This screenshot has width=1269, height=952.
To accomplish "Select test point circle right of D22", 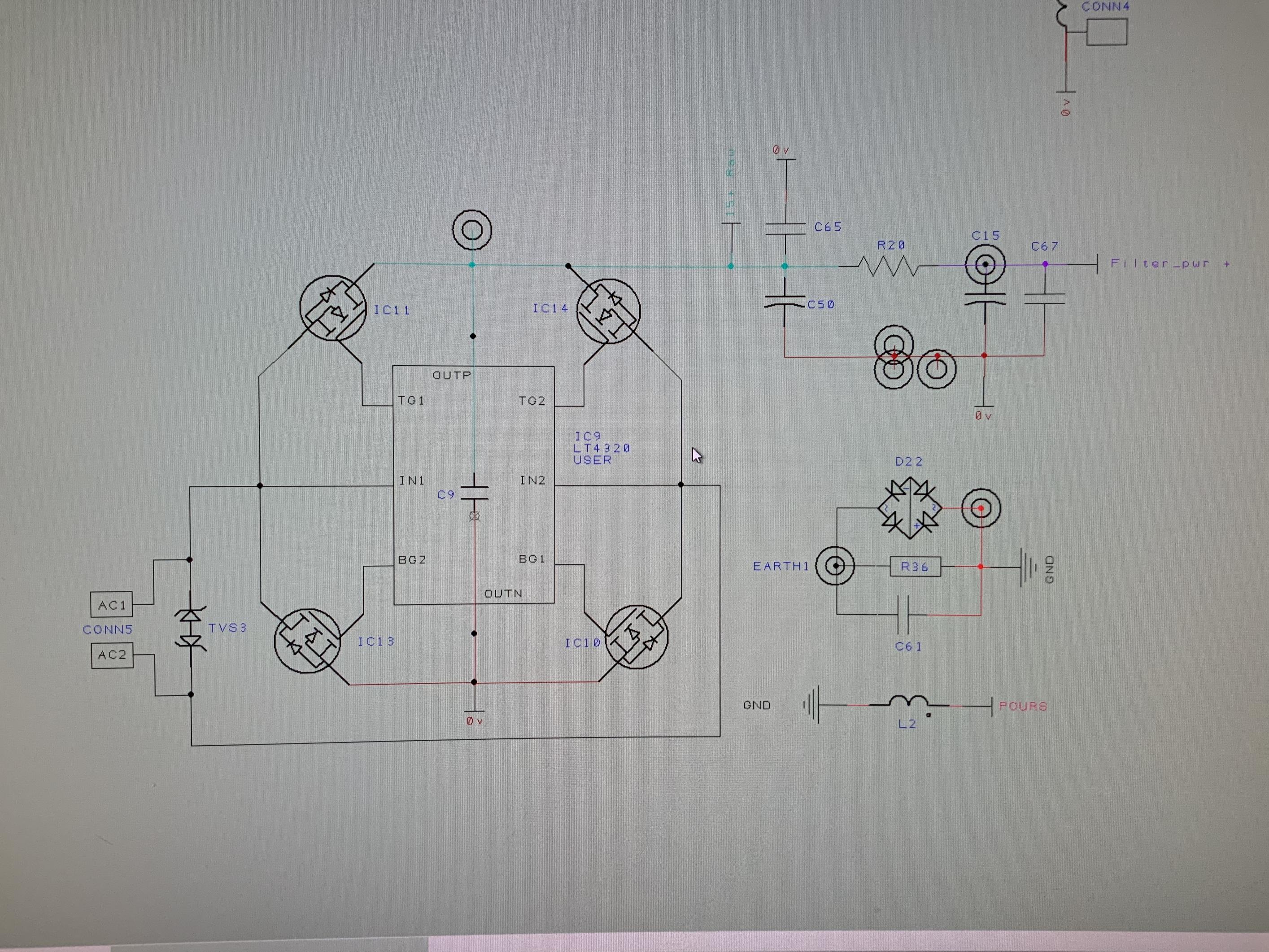I will (981, 508).
